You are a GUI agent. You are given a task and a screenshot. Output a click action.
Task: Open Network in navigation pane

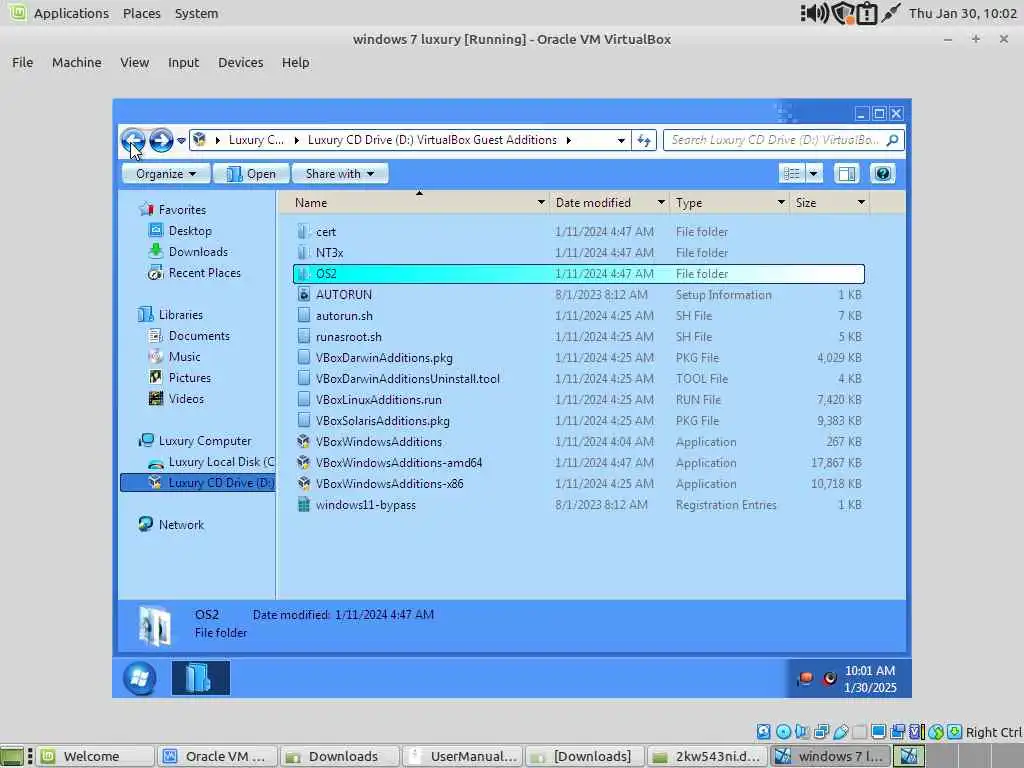coord(181,525)
